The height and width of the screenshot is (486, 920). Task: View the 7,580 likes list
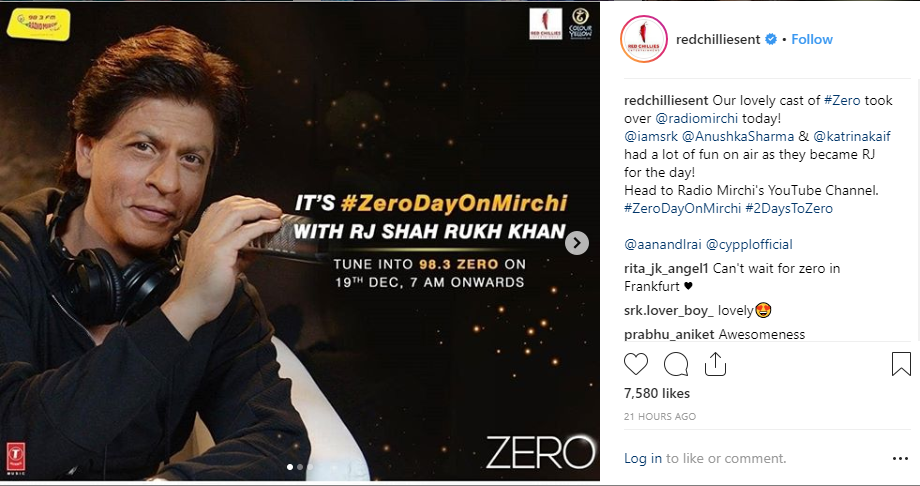coord(657,393)
